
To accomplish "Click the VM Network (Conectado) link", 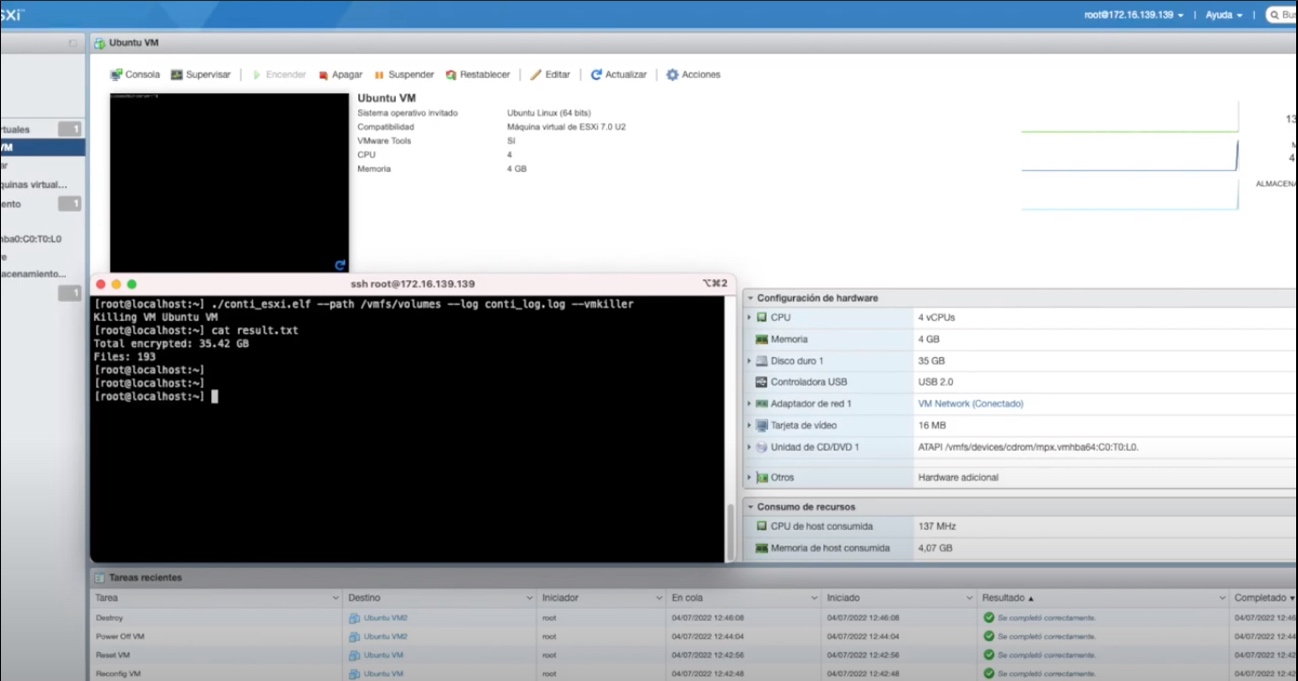I will point(970,404).
